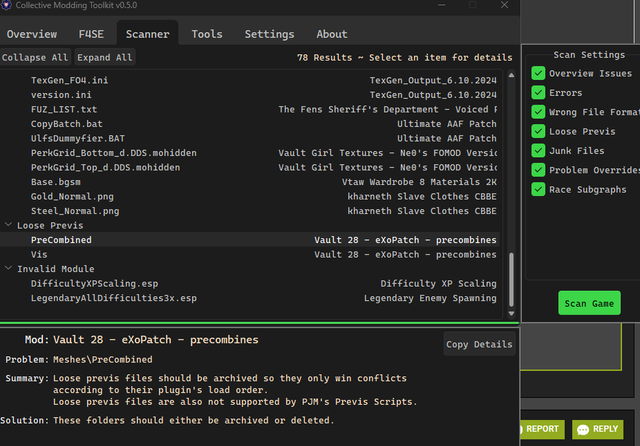
Task: Select the PreCombined row
Action: click(249, 240)
